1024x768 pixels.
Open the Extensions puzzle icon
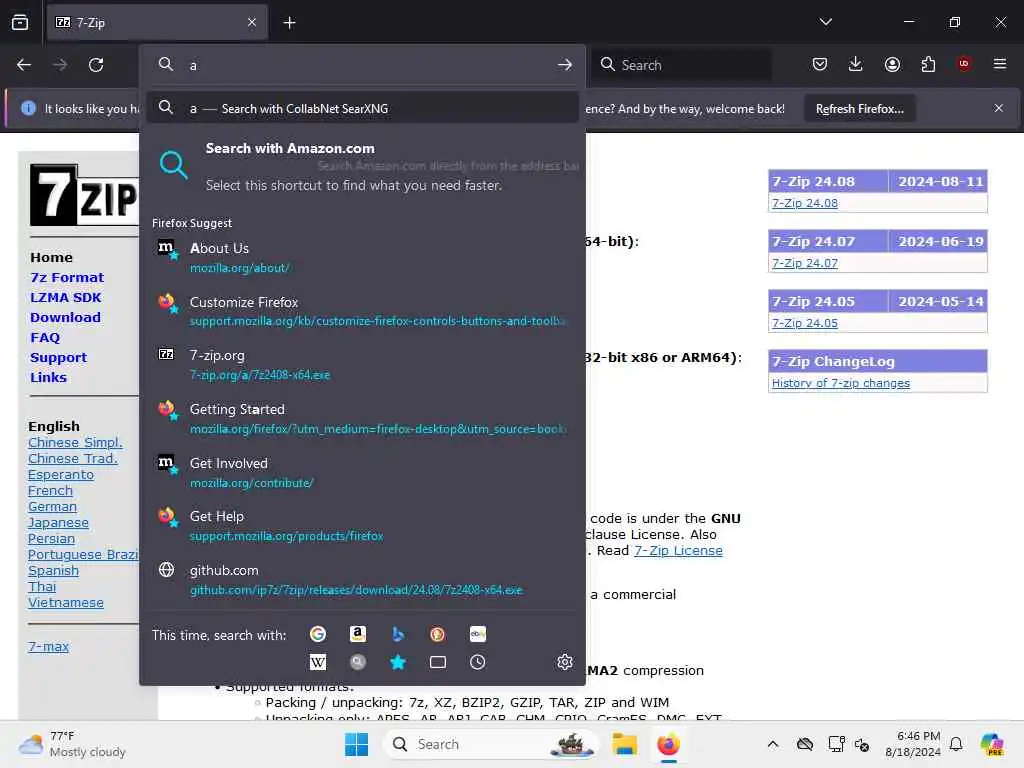(928, 64)
